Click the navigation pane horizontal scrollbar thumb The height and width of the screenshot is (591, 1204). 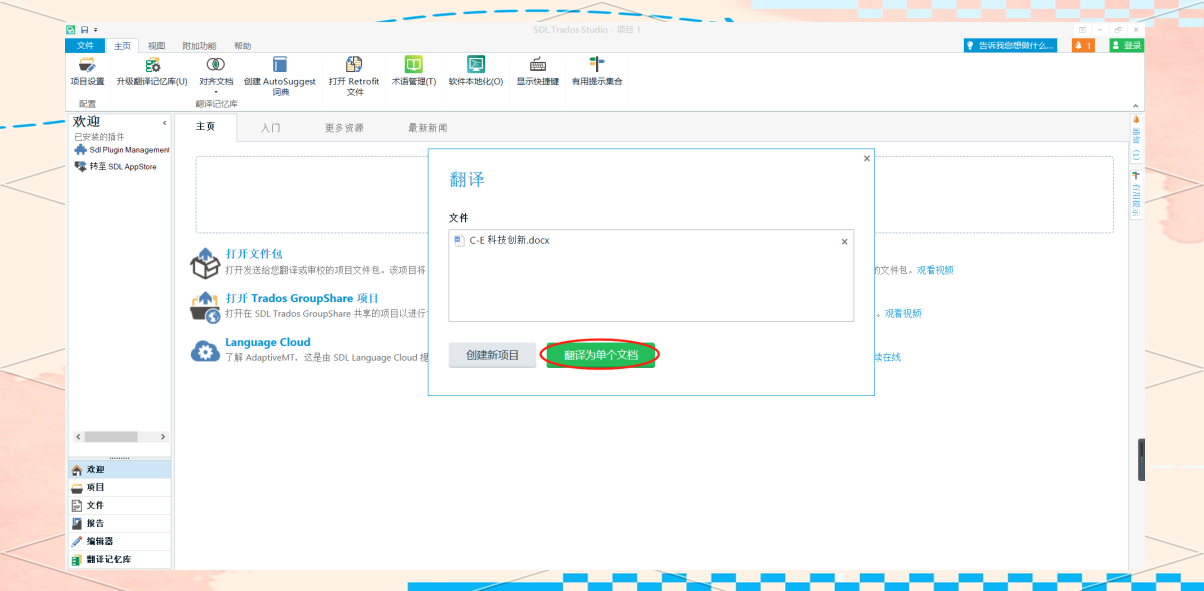coord(111,437)
